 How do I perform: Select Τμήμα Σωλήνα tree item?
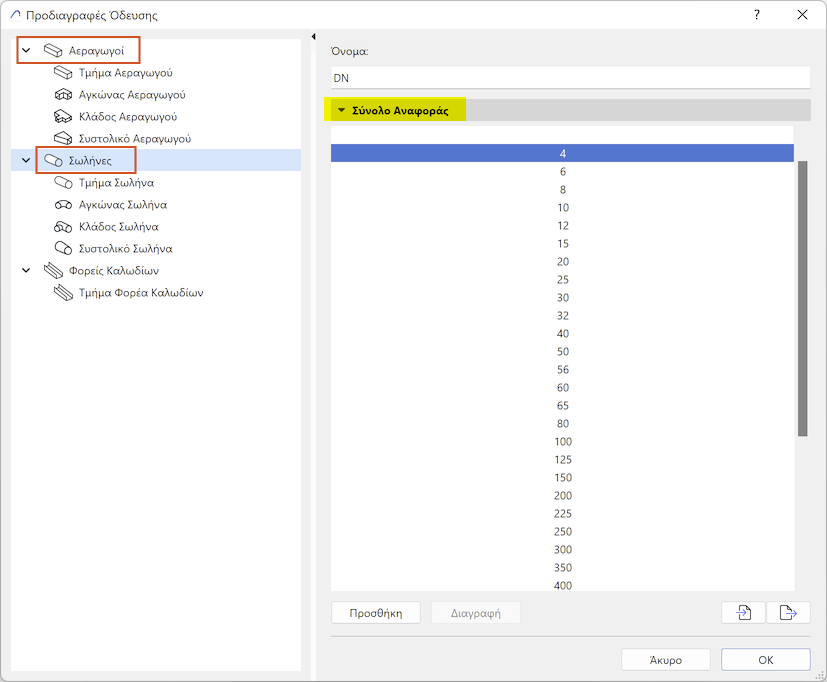116,182
